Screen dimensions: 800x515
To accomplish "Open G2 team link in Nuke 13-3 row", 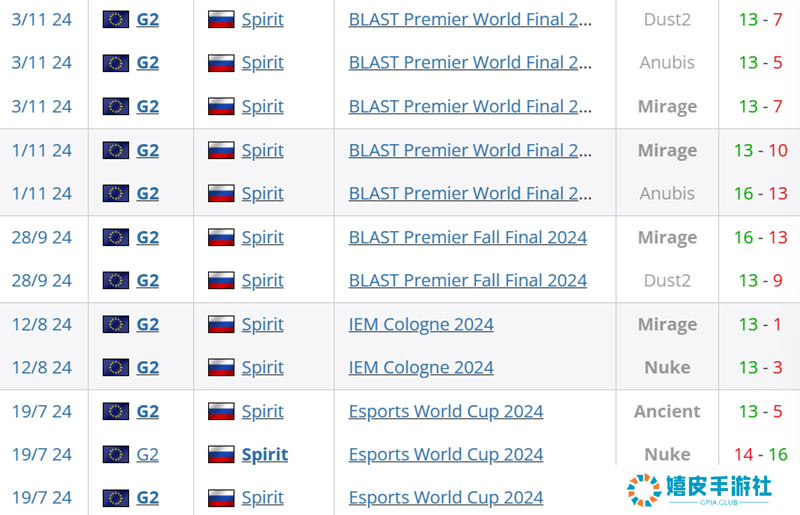I will coord(148,367).
